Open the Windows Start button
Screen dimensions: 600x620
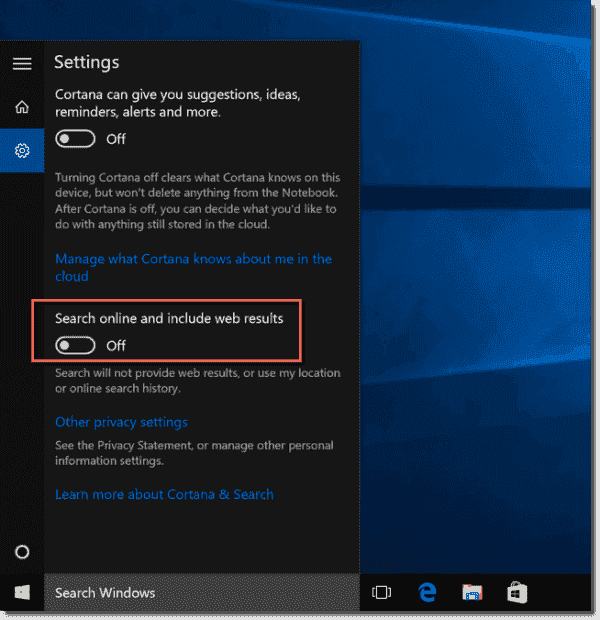pos(22,592)
